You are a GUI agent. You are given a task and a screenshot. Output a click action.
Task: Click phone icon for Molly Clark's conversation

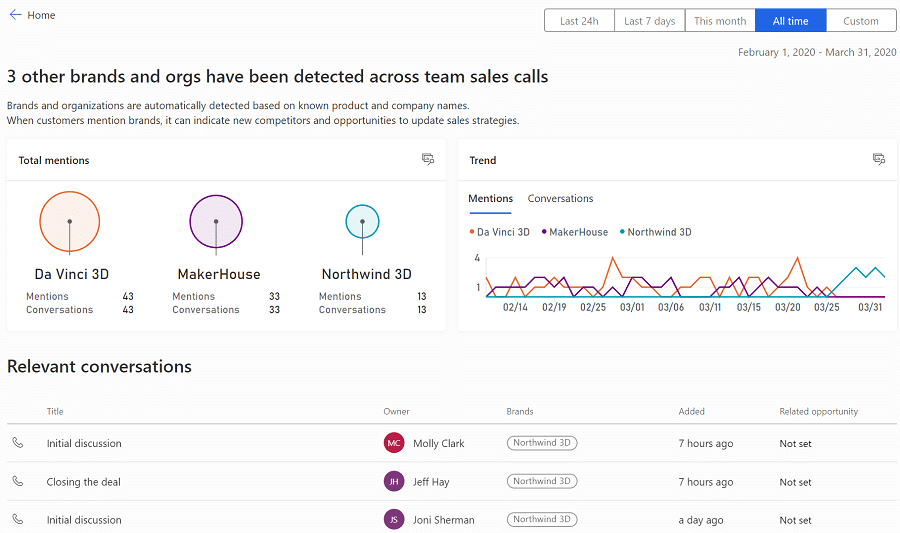18,443
